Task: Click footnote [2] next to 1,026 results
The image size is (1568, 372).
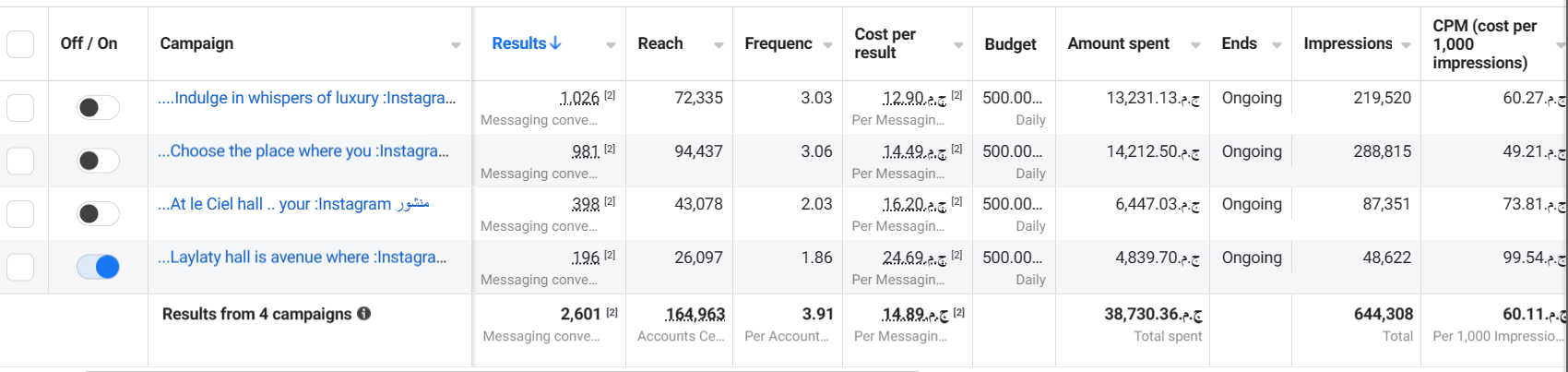Action: 610,95
